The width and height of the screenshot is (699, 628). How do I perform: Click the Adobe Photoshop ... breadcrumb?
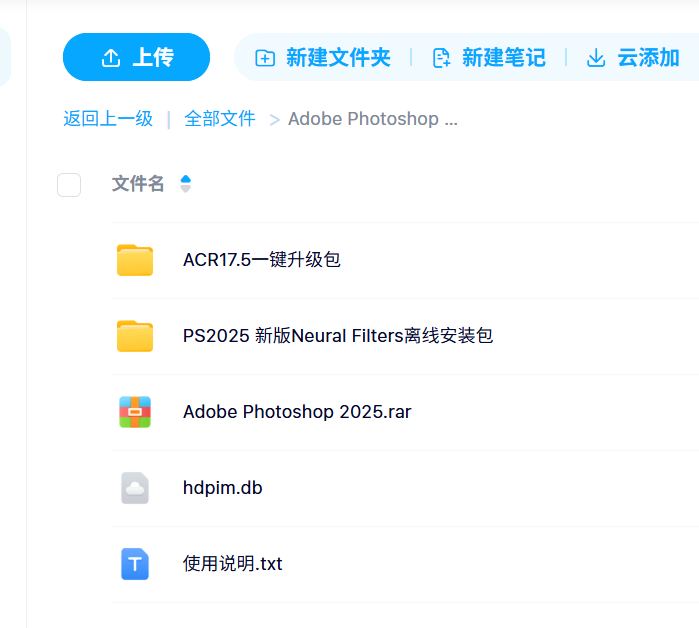tap(373, 119)
